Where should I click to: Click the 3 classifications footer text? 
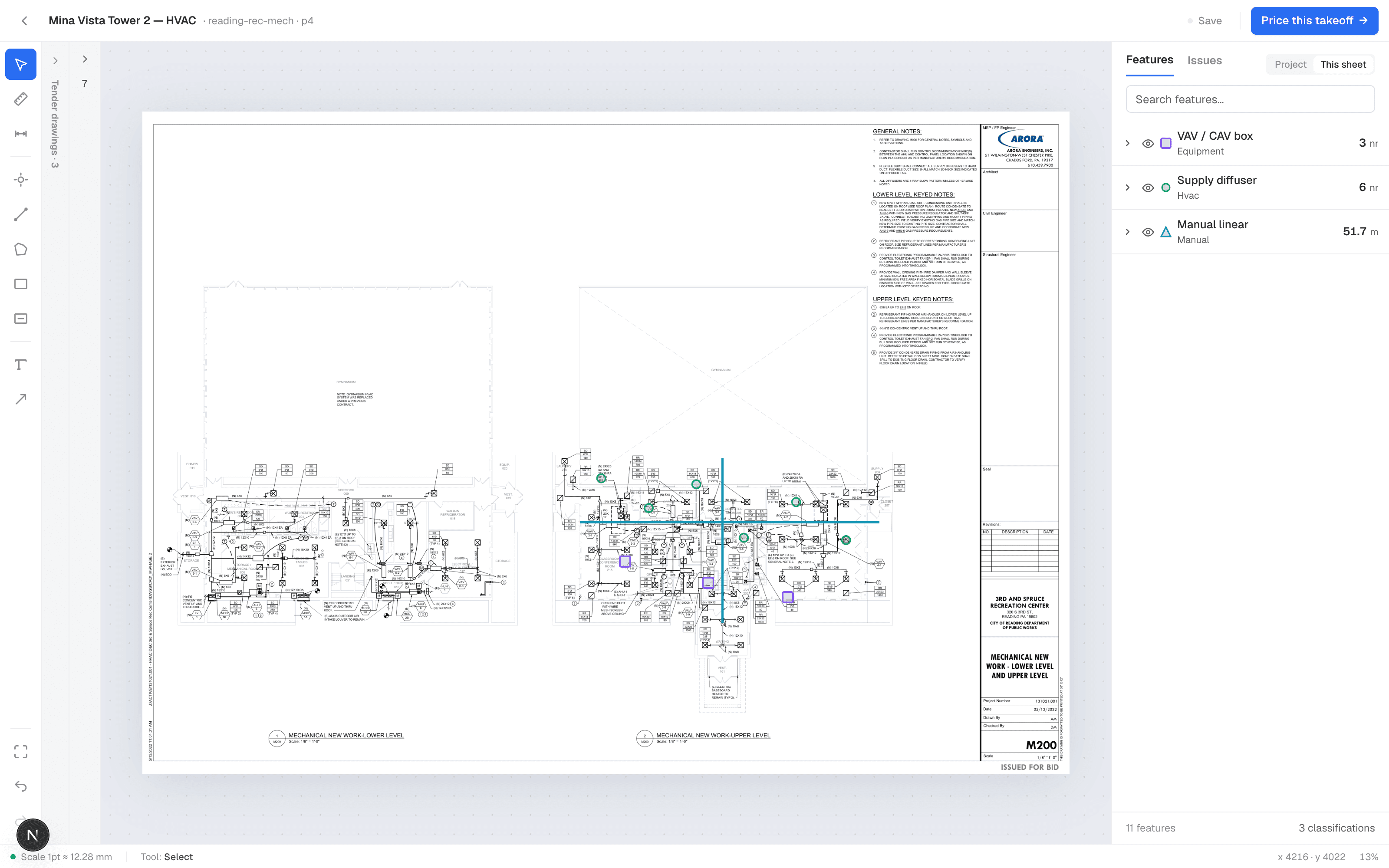pos(1337,828)
